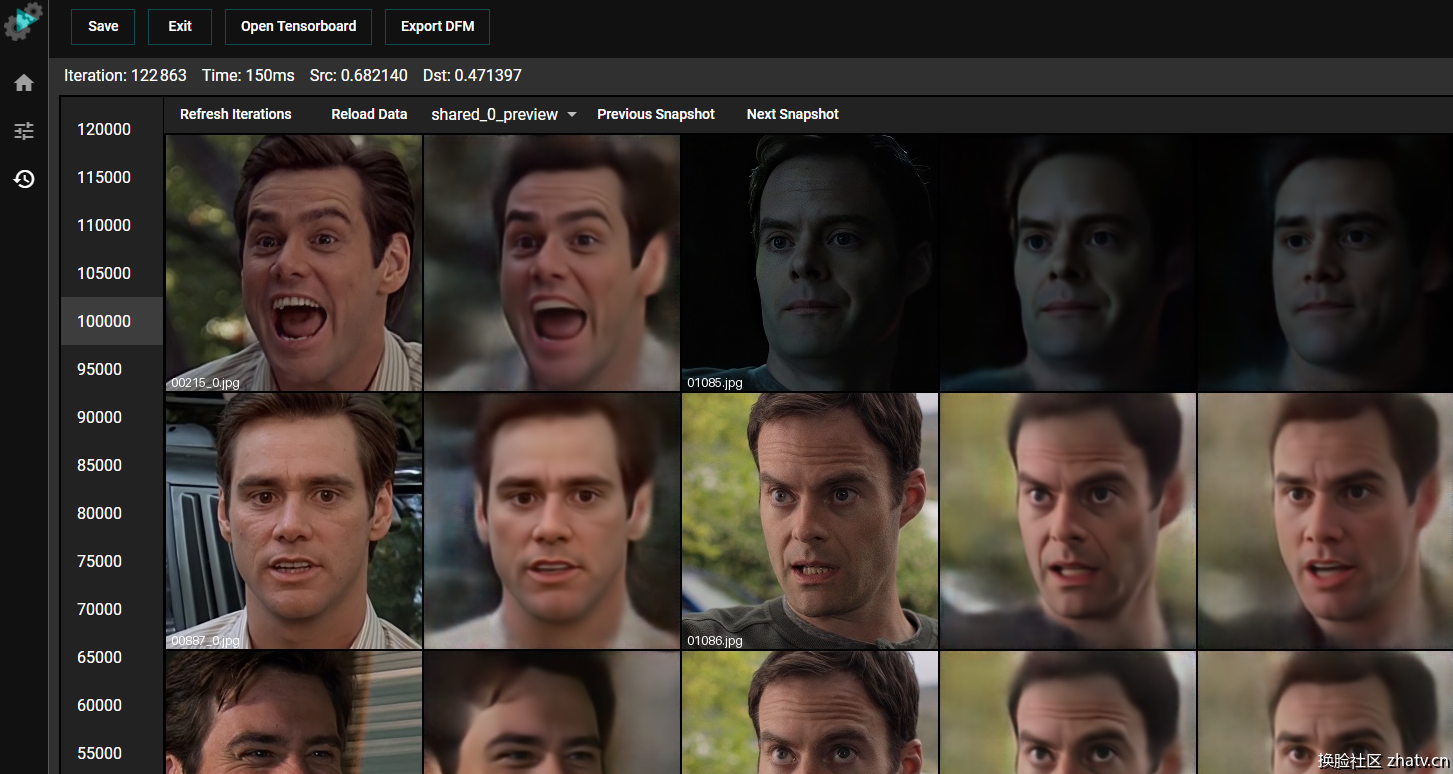Click the Dst: 0.471397 loss value

[473, 75]
